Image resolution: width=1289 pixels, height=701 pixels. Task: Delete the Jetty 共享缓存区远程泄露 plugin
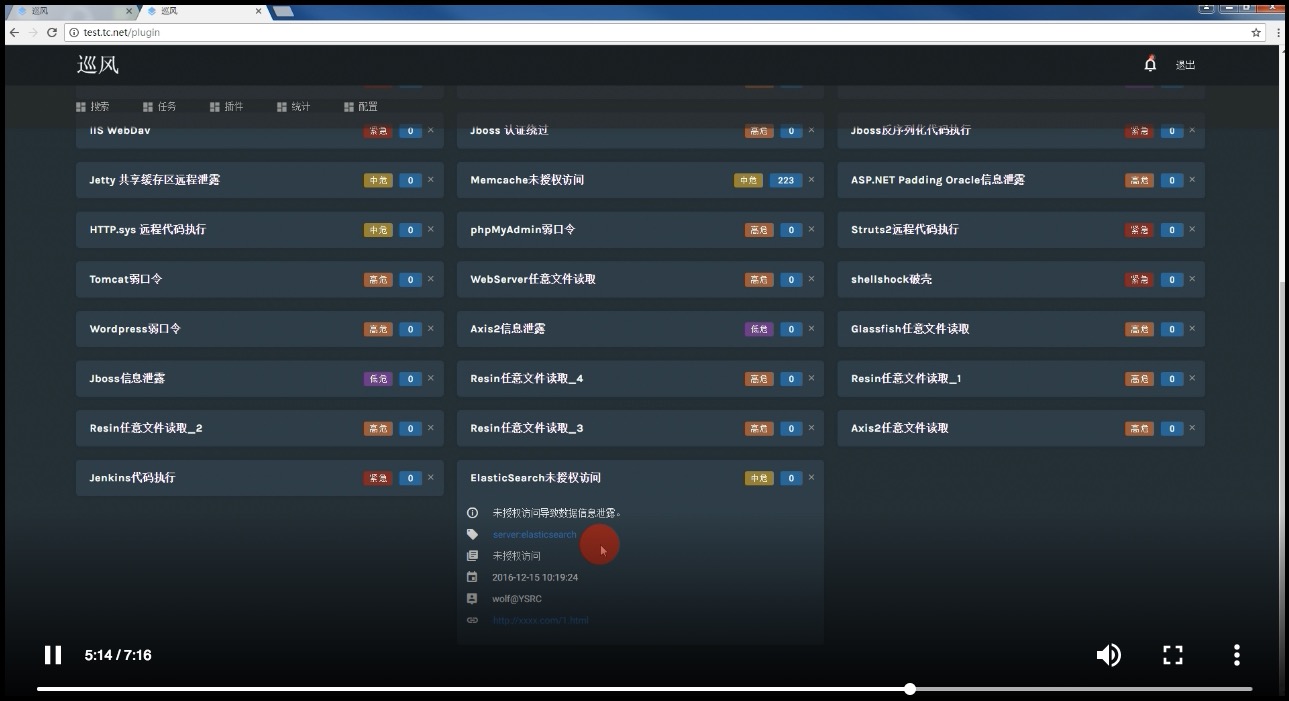pos(431,180)
